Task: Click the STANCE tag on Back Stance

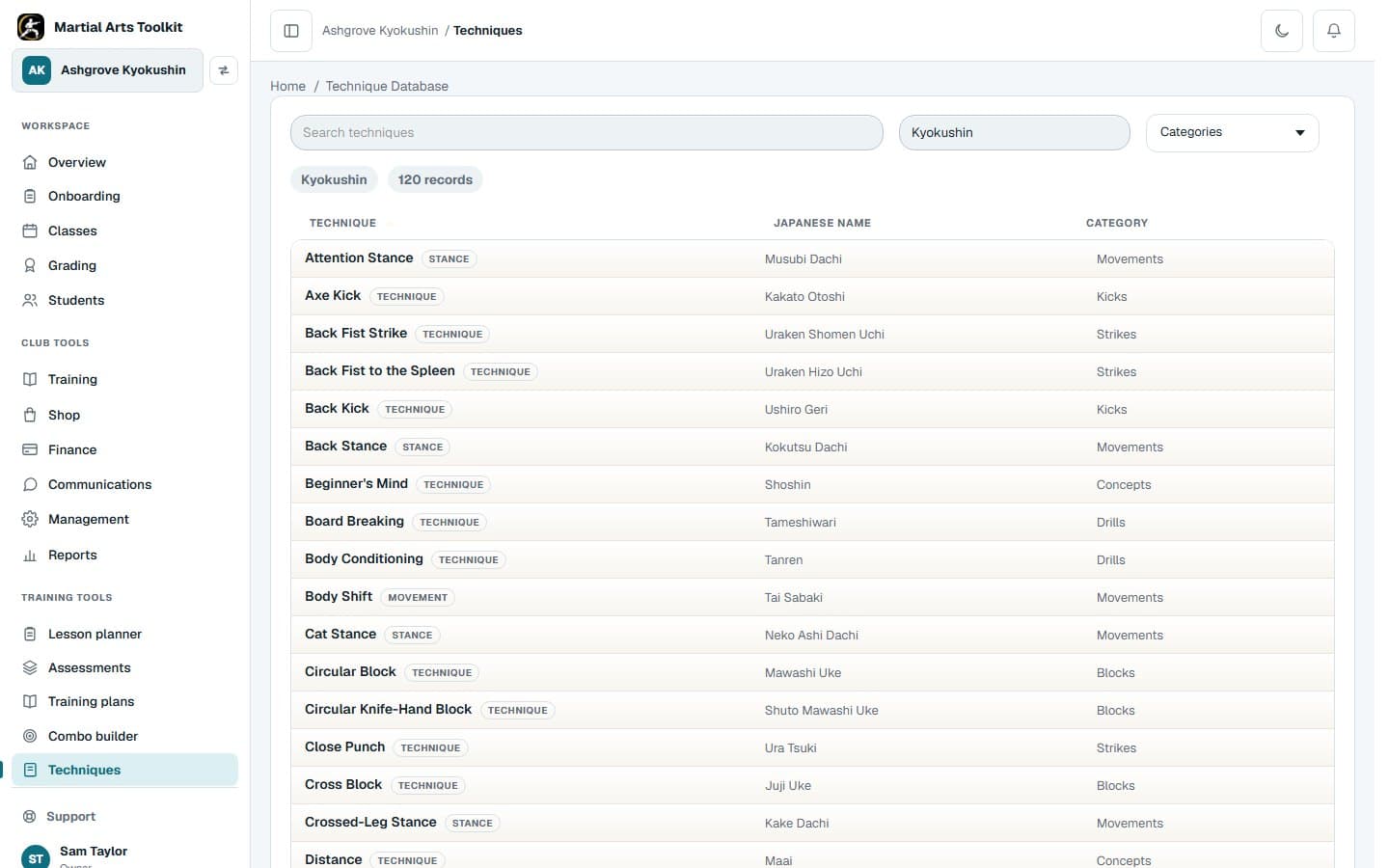Action: [x=422, y=448]
